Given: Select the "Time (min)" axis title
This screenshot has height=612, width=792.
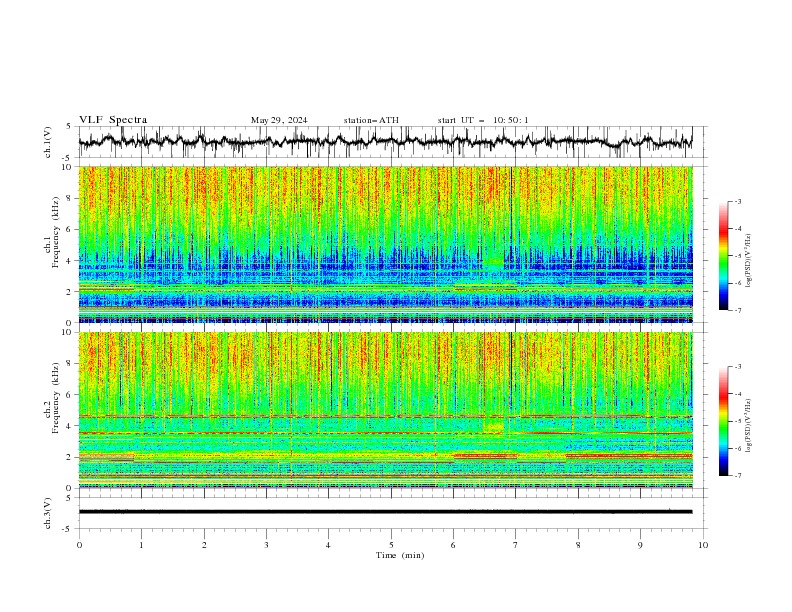Looking at the screenshot, I should pyautogui.click(x=400, y=555).
